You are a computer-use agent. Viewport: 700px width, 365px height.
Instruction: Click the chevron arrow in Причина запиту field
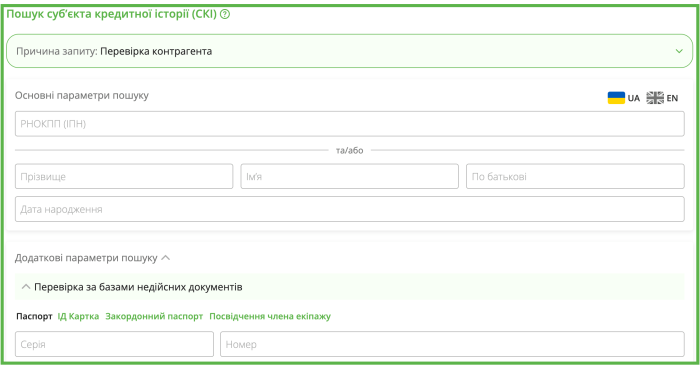[679, 51]
